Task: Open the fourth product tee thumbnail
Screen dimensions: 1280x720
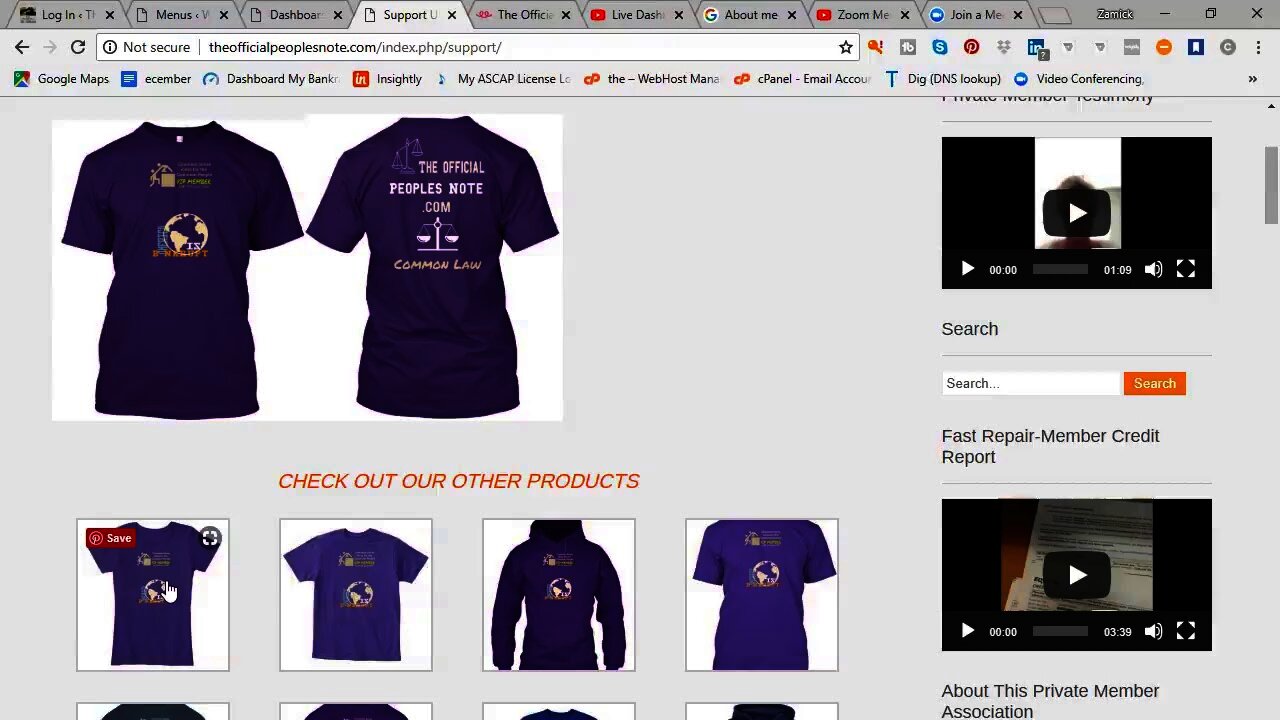Action: click(762, 594)
